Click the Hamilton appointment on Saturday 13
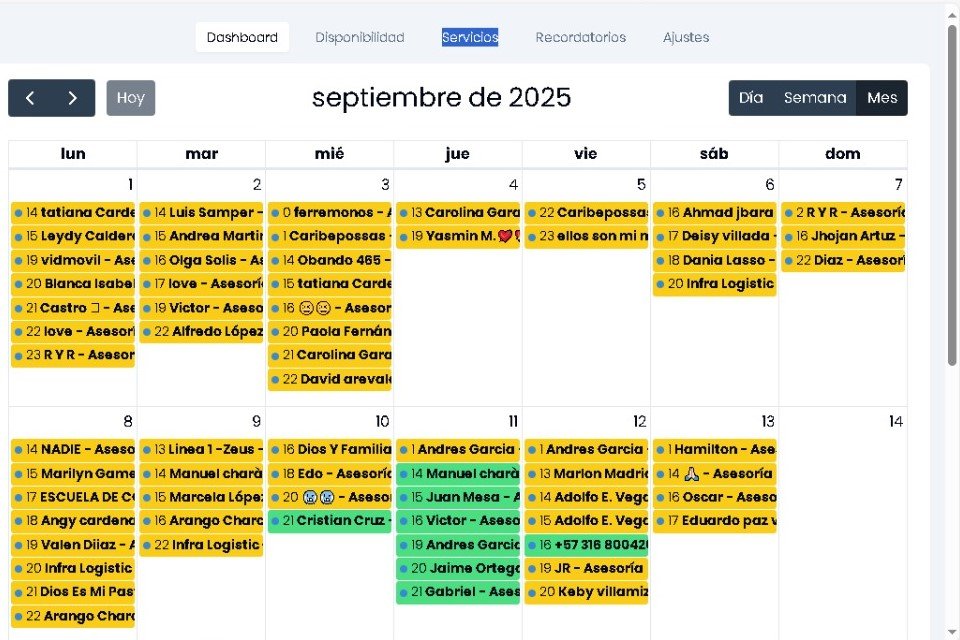The width and height of the screenshot is (960, 640). click(x=715, y=450)
